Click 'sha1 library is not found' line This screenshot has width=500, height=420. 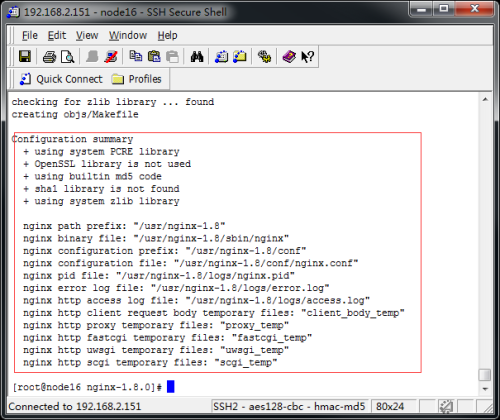tap(101, 189)
